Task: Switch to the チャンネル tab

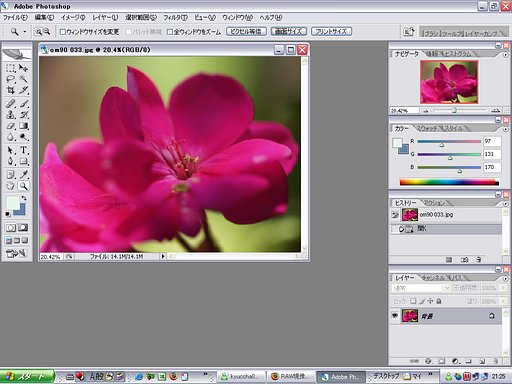Action: tap(433, 278)
